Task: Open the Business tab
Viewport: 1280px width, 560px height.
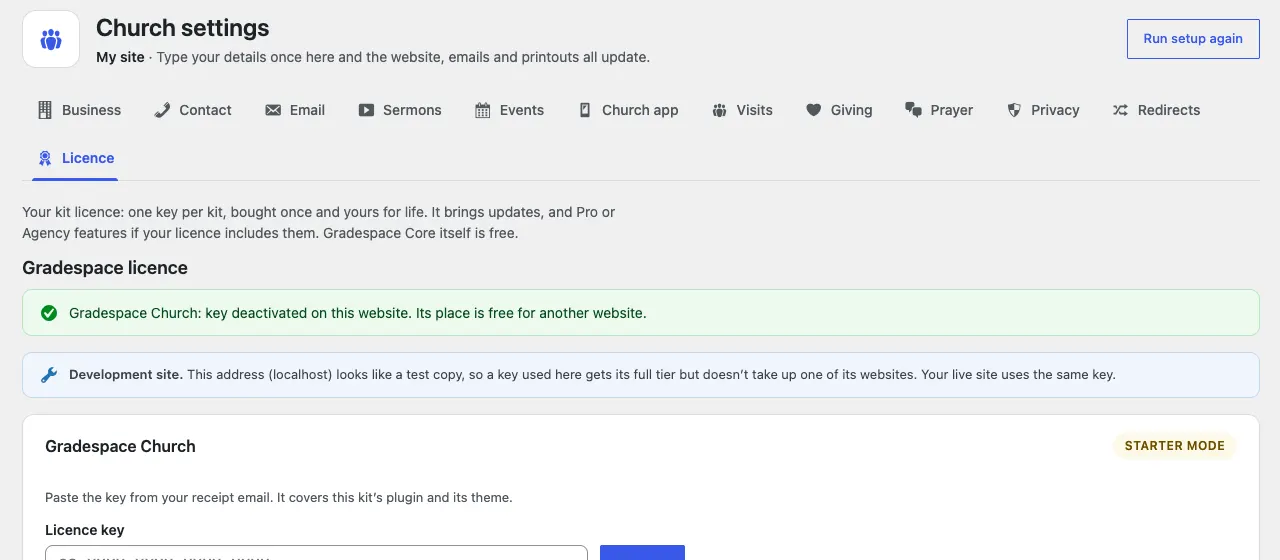Action: (79, 110)
